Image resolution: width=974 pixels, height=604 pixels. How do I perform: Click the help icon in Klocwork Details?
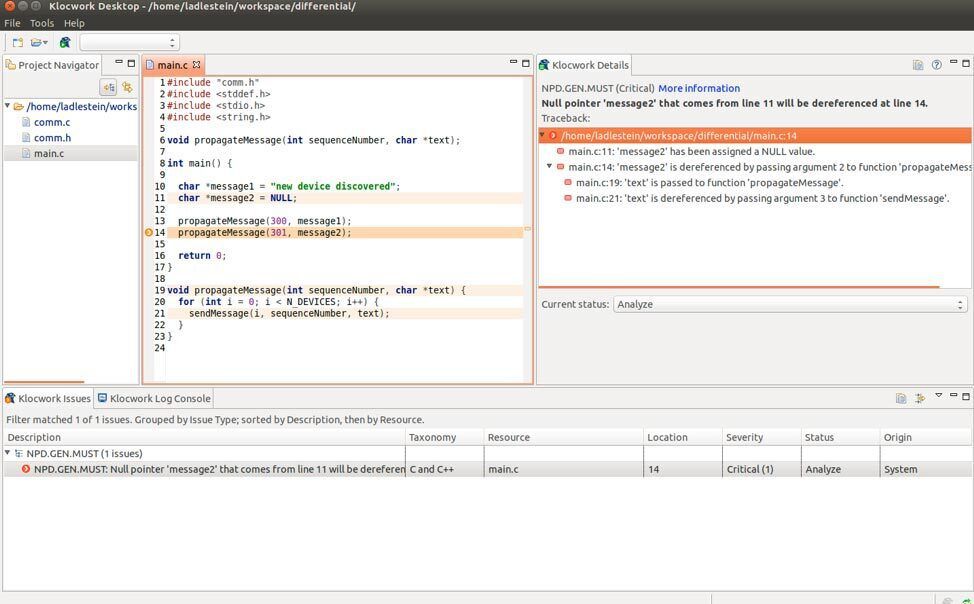click(x=937, y=65)
